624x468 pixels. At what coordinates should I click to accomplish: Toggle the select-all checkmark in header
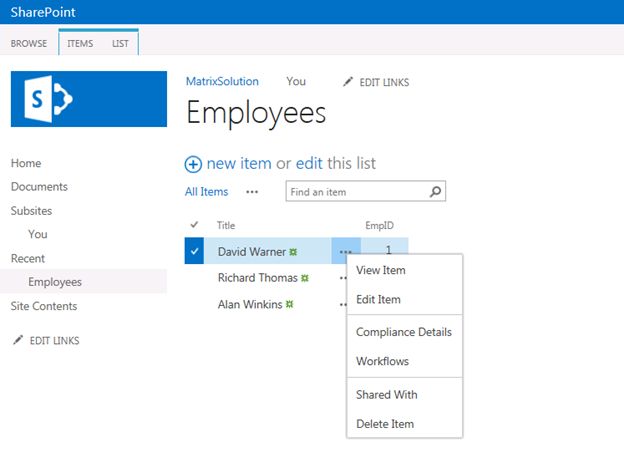[x=194, y=225]
